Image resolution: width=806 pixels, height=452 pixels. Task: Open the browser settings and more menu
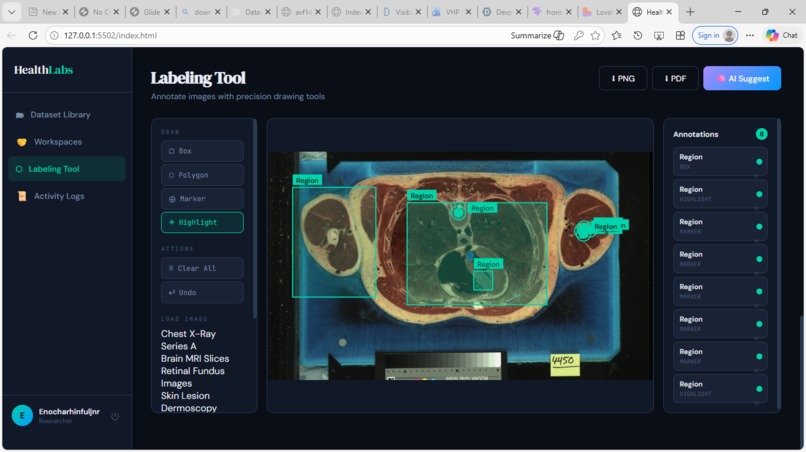pyautogui.click(x=750, y=35)
